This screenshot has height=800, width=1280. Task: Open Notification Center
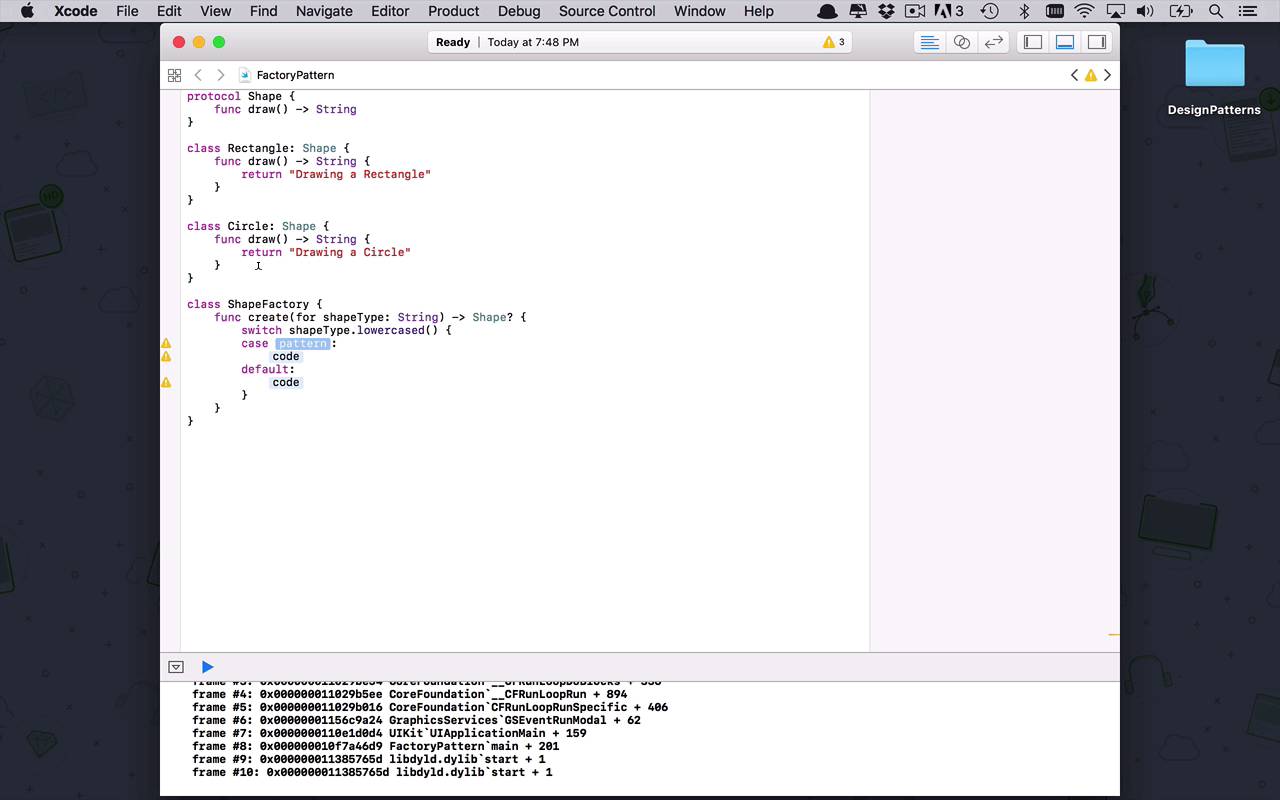1247,11
